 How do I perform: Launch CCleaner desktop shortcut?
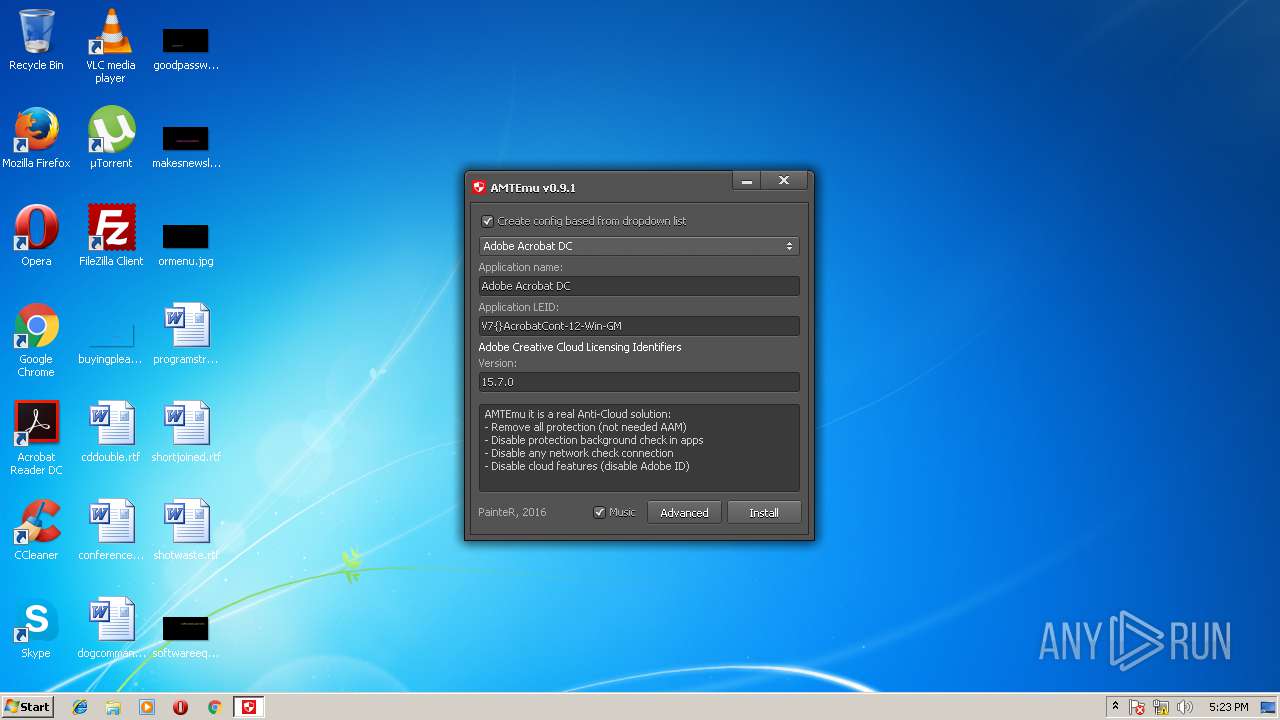click(36, 529)
